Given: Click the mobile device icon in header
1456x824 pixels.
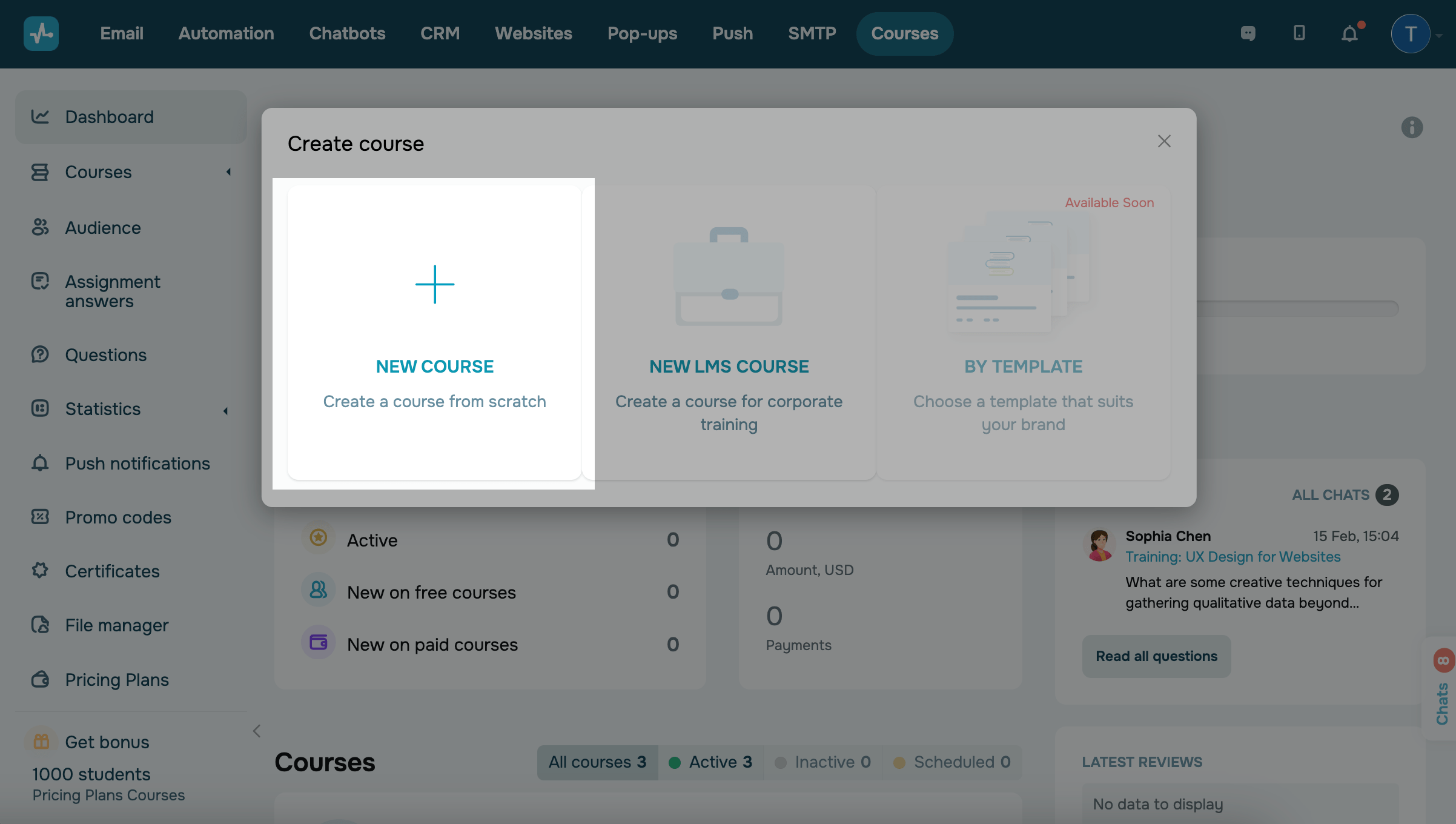Looking at the screenshot, I should [x=1299, y=33].
